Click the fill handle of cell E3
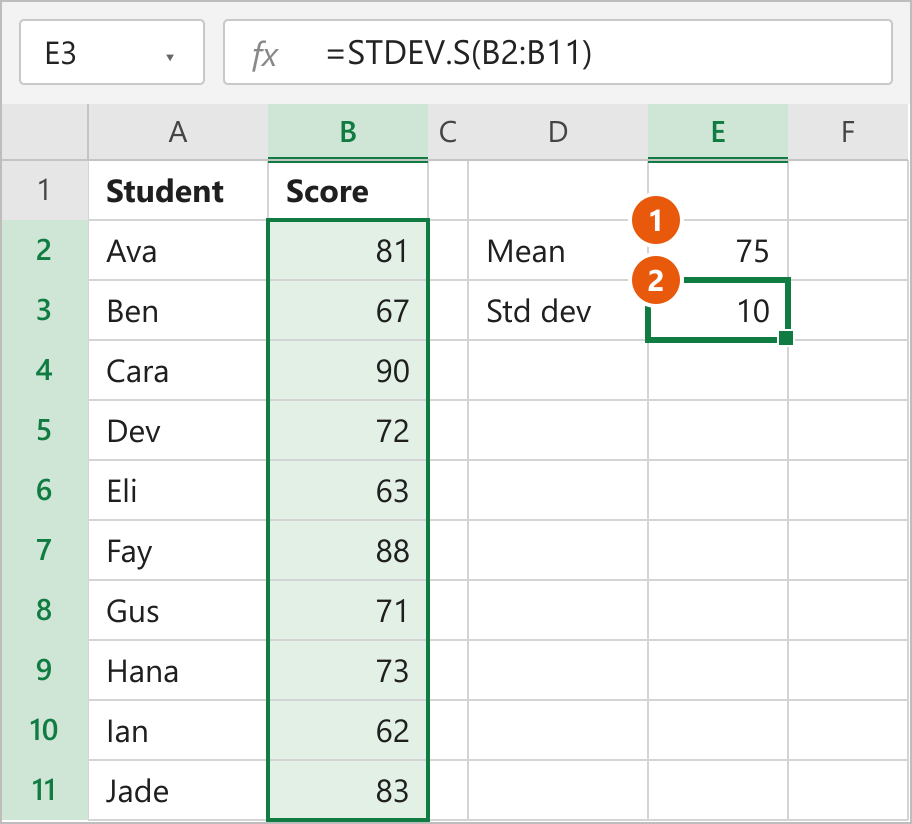Viewport: 912px width, 824px height. click(x=785, y=338)
